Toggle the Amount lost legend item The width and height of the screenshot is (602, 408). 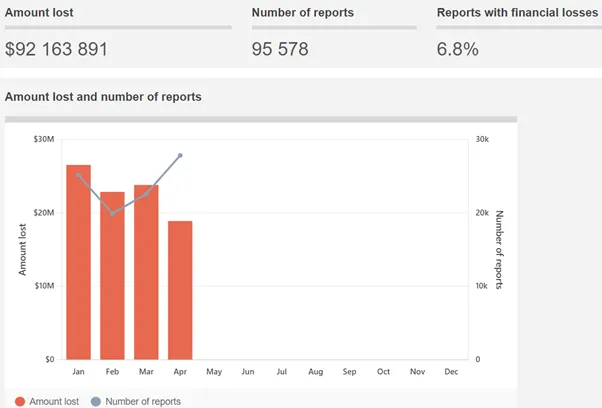tap(47, 401)
